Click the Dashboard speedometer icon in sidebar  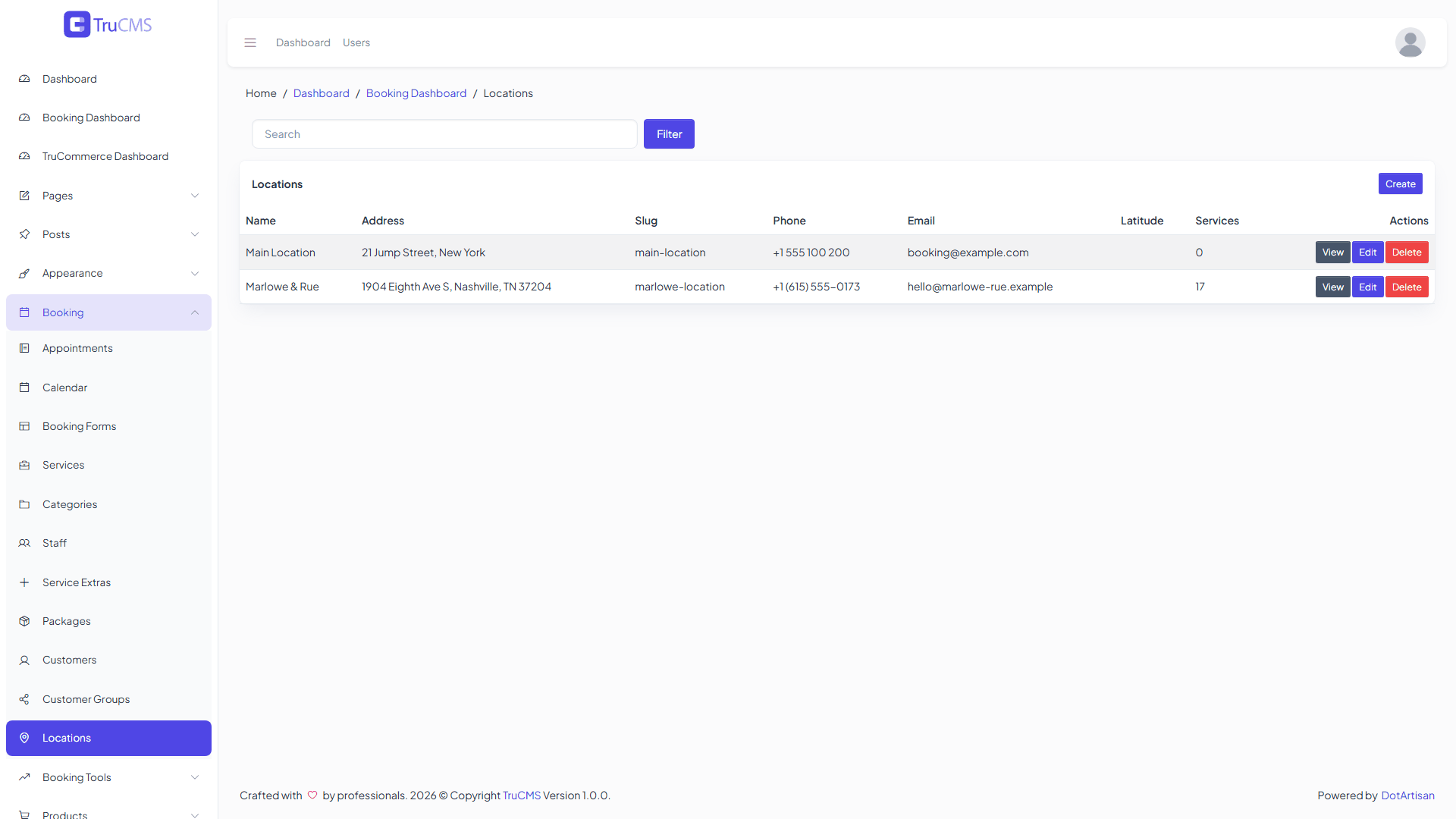pos(24,79)
